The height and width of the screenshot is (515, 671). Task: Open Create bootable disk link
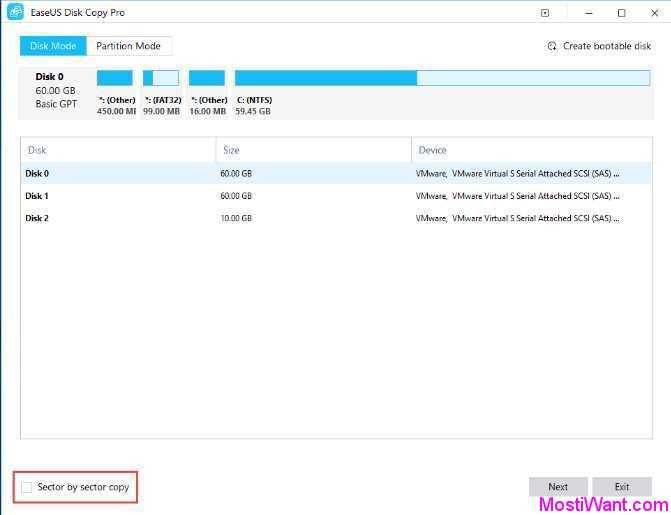pyautogui.click(x=606, y=46)
